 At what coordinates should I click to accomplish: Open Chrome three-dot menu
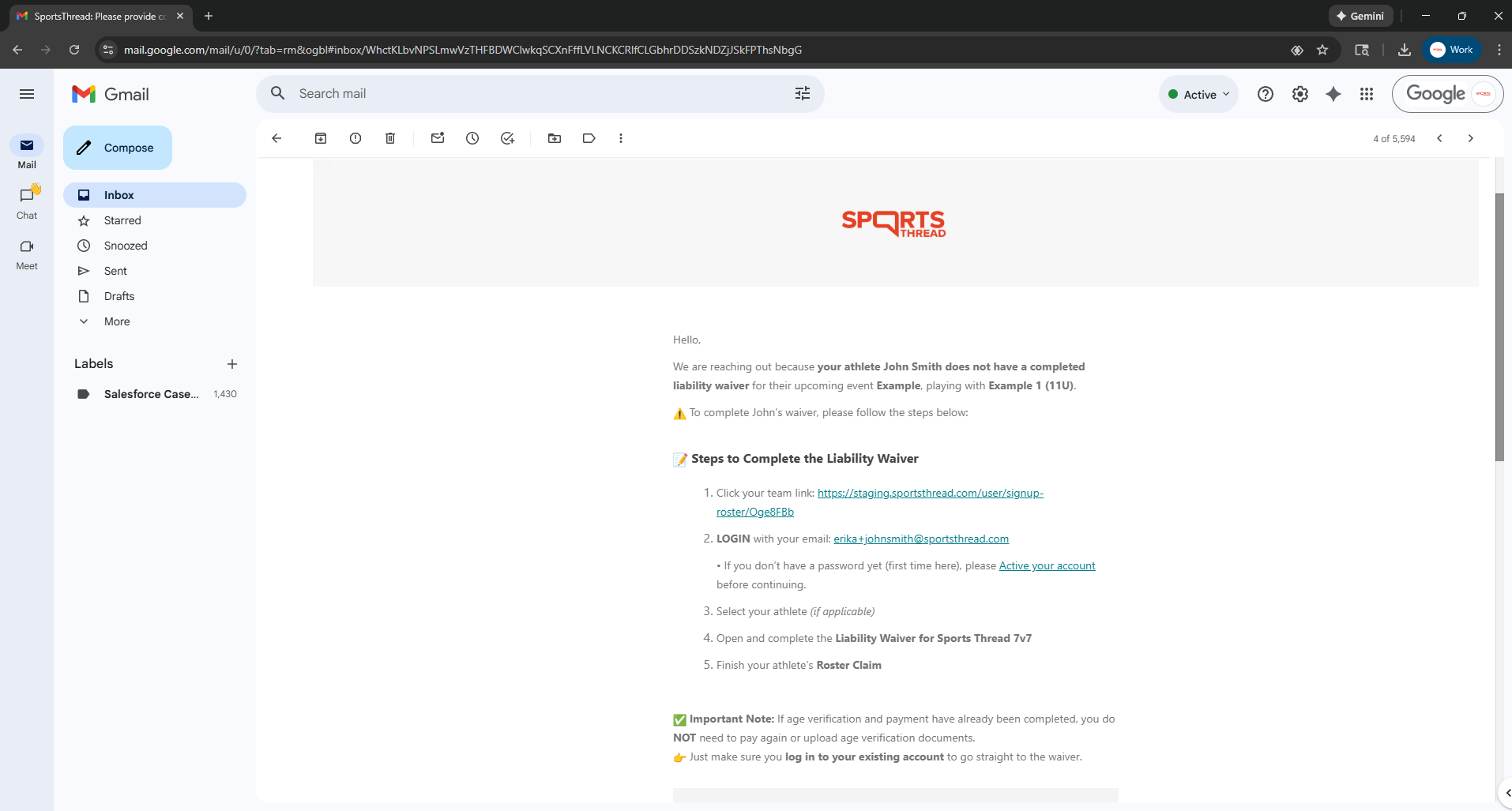pyautogui.click(x=1499, y=50)
